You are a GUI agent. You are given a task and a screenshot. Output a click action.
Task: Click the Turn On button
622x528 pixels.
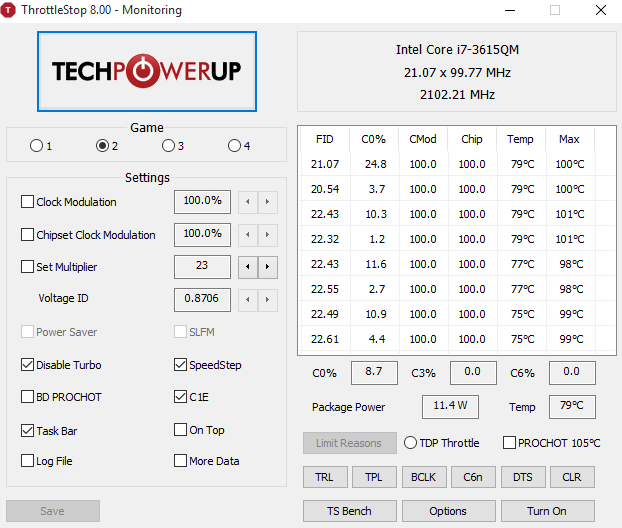coord(548,511)
